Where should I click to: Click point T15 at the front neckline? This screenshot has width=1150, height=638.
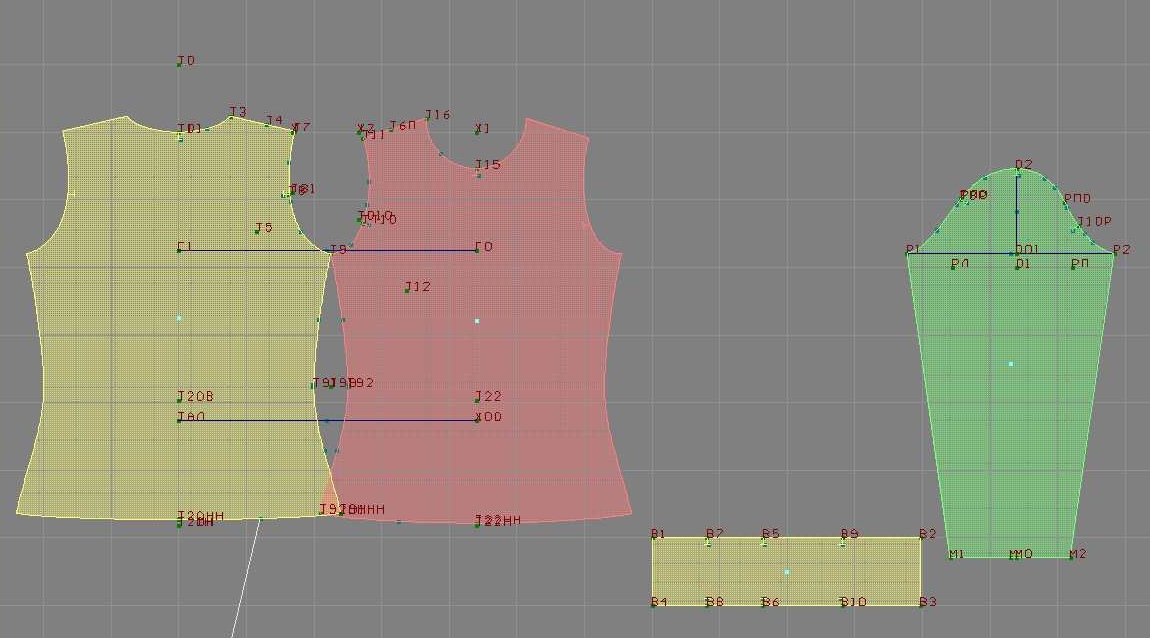(480, 174)
